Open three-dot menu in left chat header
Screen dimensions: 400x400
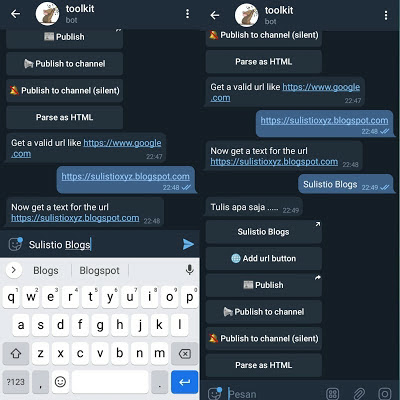[188, 14]
